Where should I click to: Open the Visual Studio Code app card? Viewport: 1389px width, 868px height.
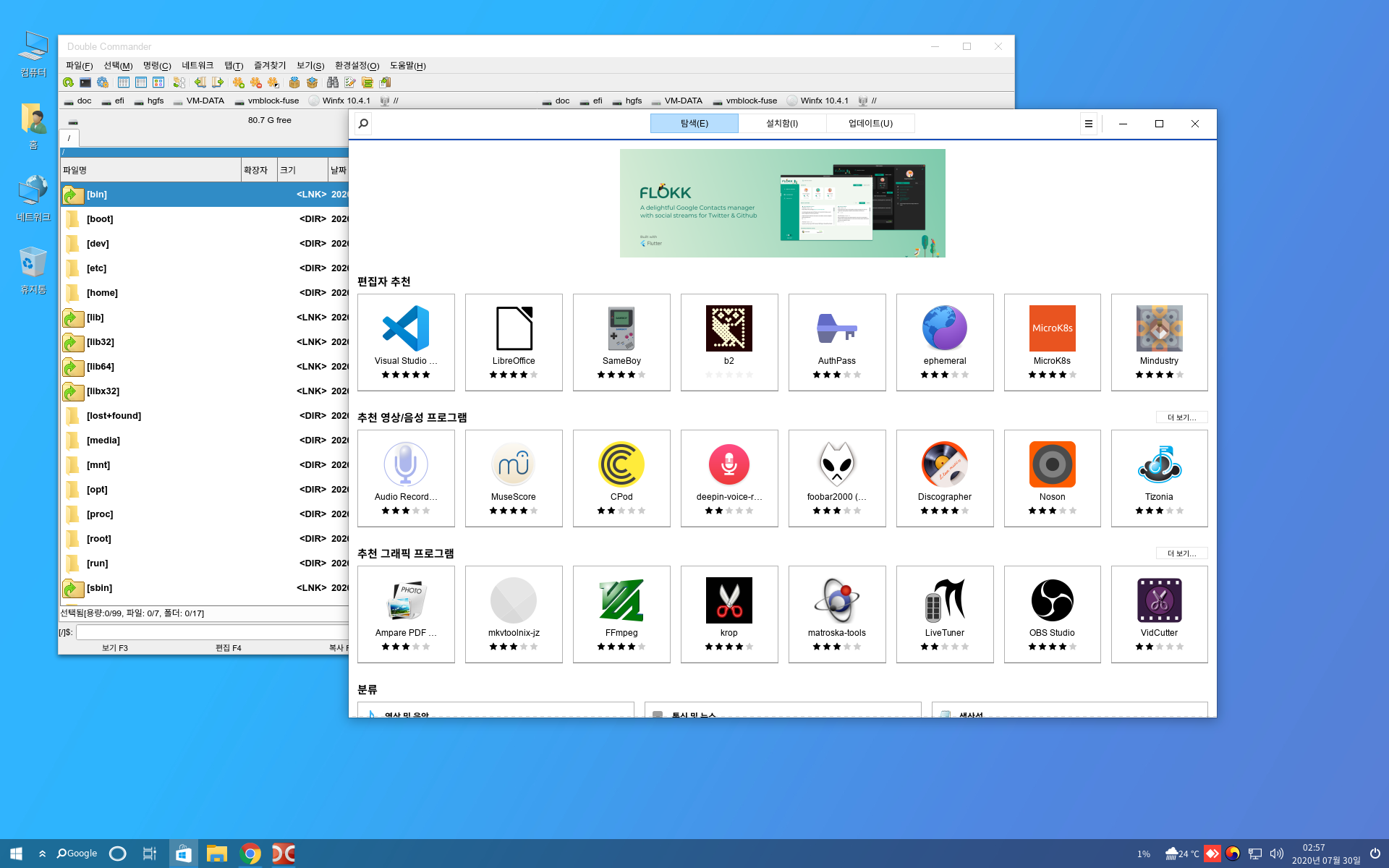tap(406, 342)
